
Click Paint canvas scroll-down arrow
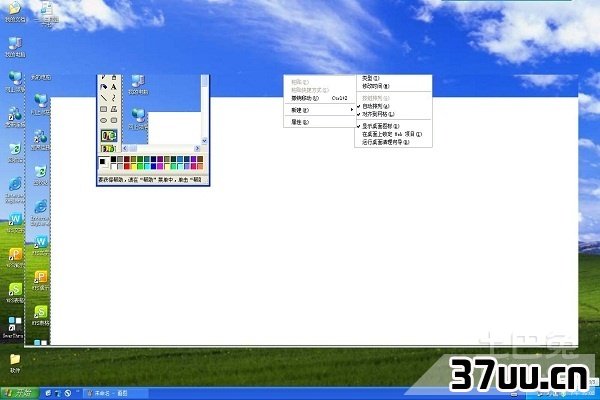205,141
